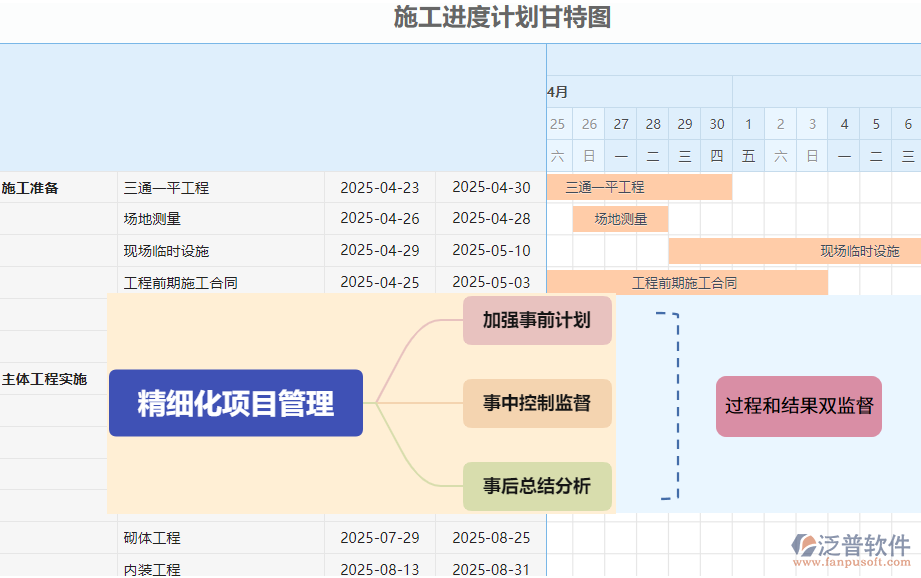Select the 工程前期施工合同 Gantt bar
The image size is (921, 578).
686,283
